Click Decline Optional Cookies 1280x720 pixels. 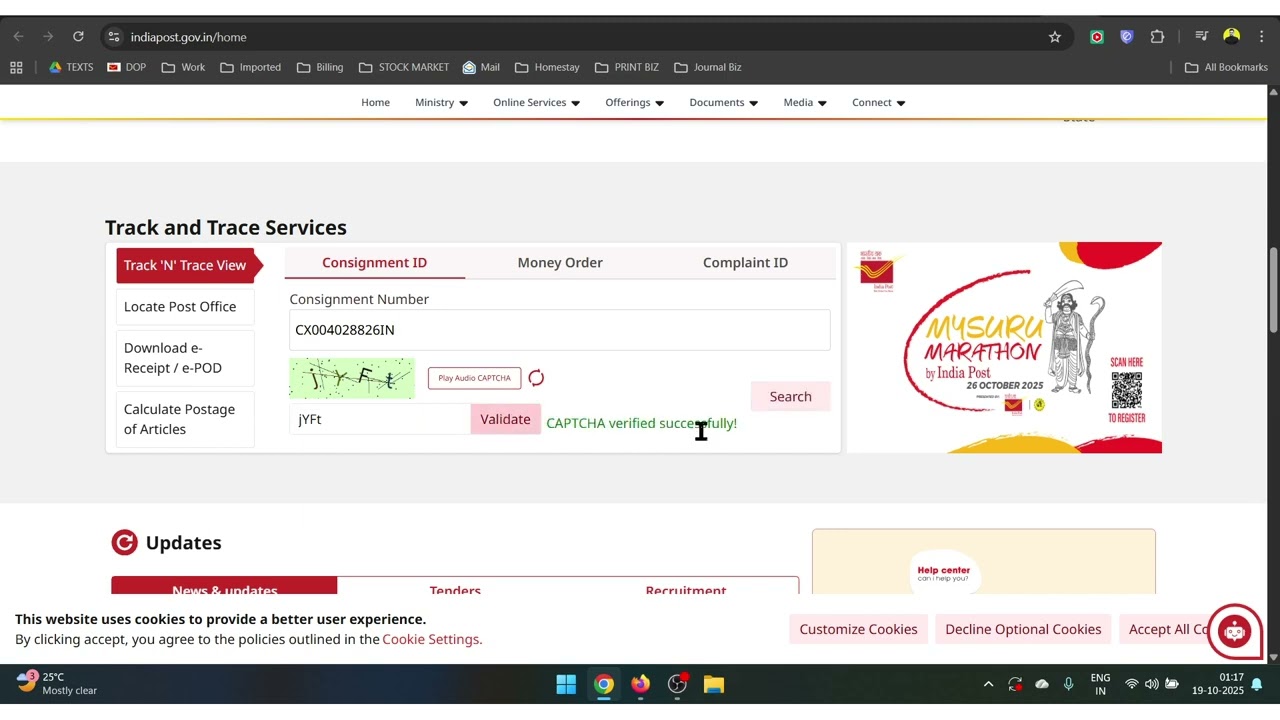point(1023,629)
